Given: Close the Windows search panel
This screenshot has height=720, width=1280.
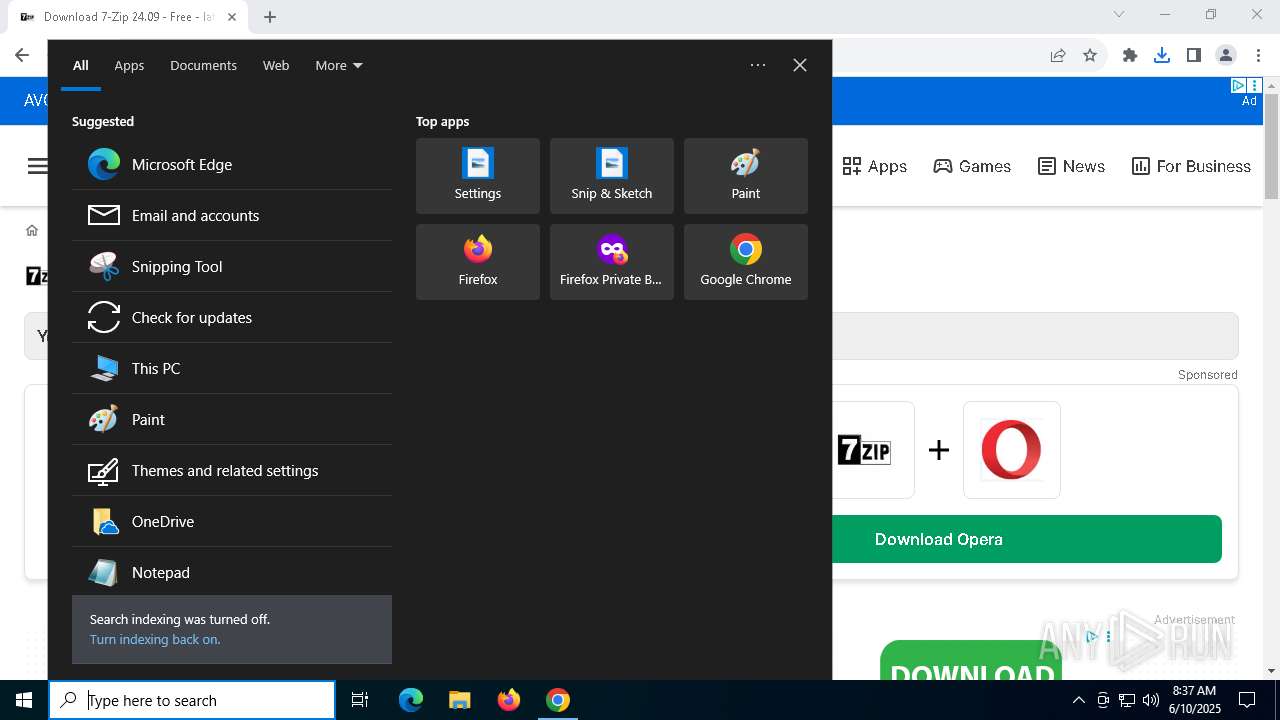Looking at the screenshot, I should (800, 65).
